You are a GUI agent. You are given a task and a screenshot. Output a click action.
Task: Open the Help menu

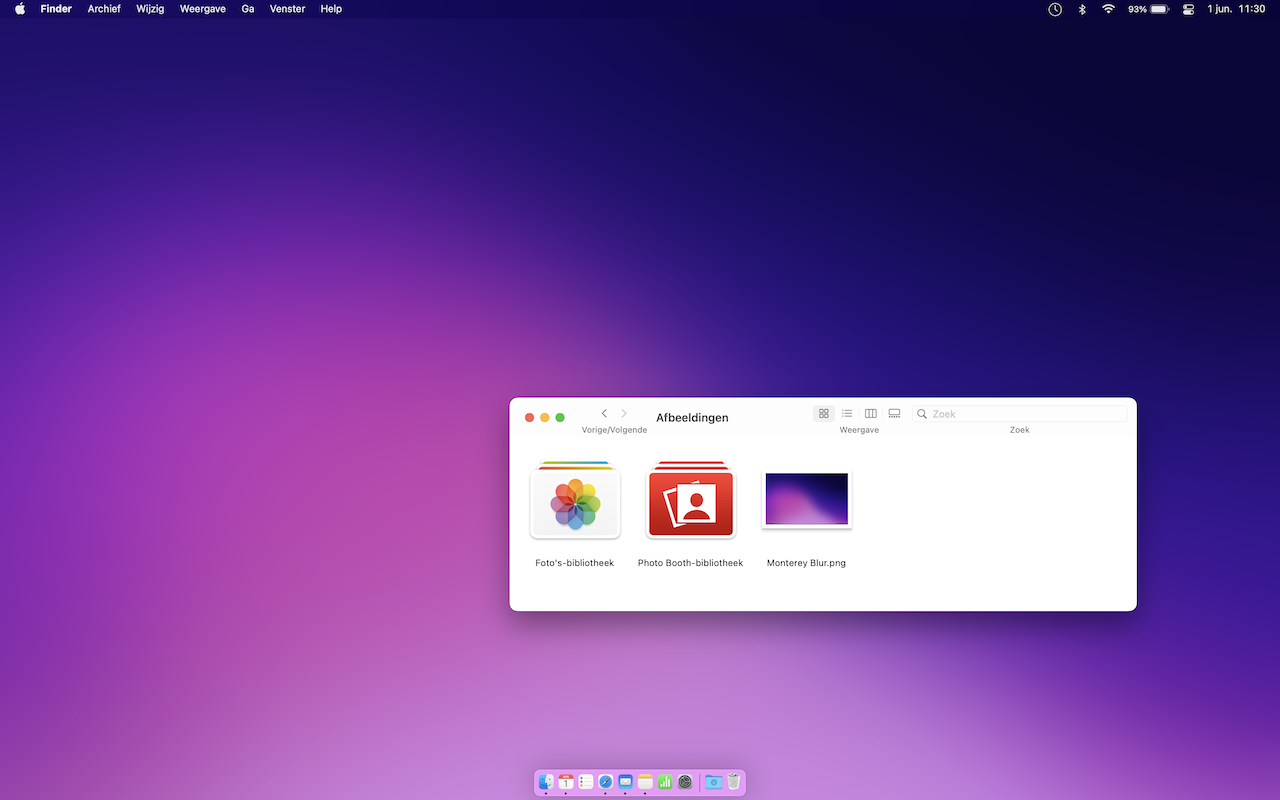click(331, 9)
